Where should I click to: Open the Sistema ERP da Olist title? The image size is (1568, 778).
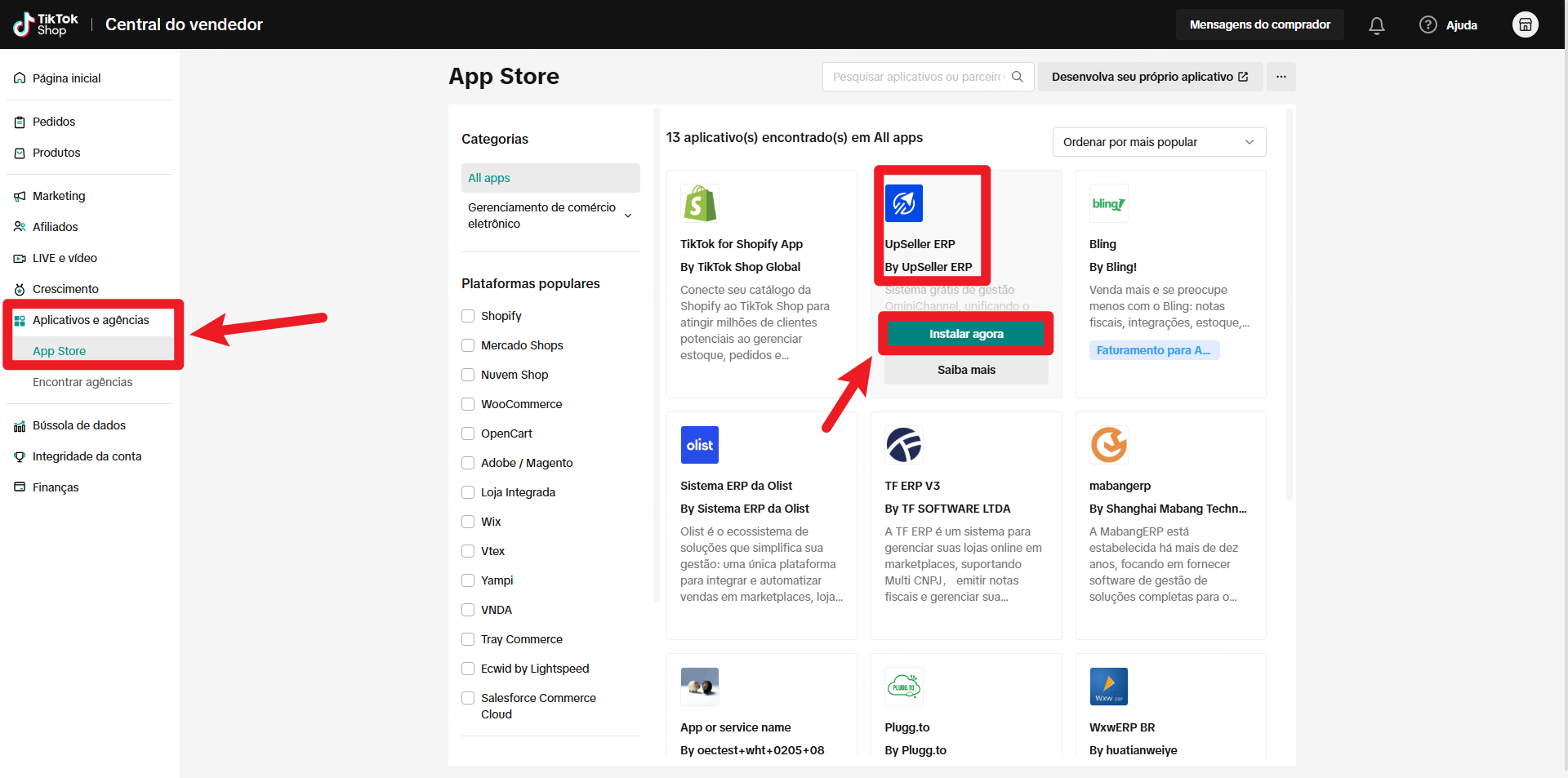point(736,486)
